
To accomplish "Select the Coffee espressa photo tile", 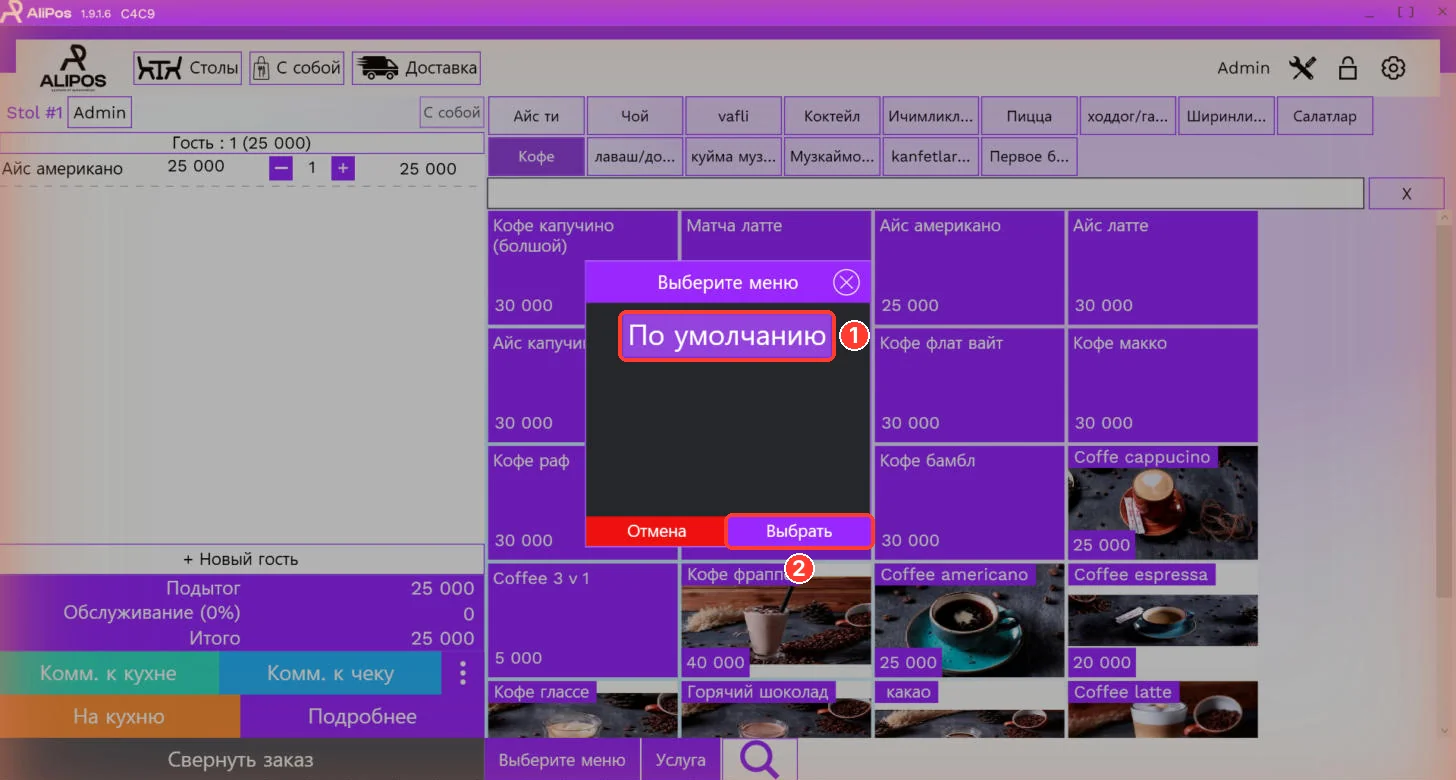I will pyautogui.click(x=1162, y=620).
